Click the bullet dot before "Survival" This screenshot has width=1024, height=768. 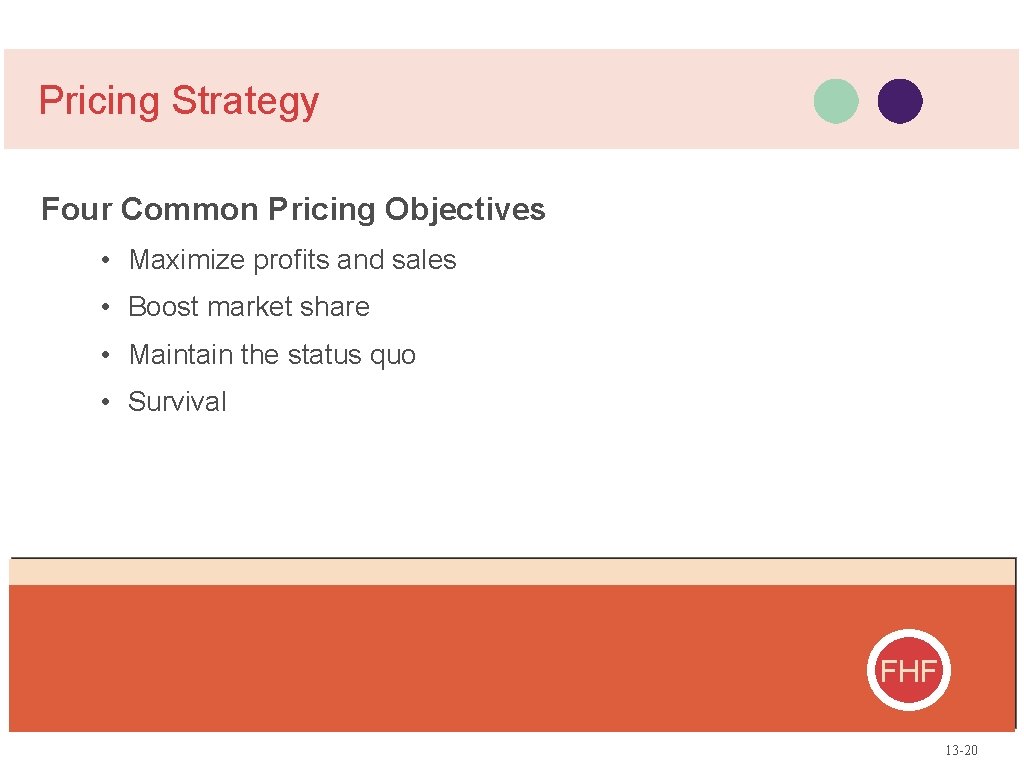pos(105,403)
